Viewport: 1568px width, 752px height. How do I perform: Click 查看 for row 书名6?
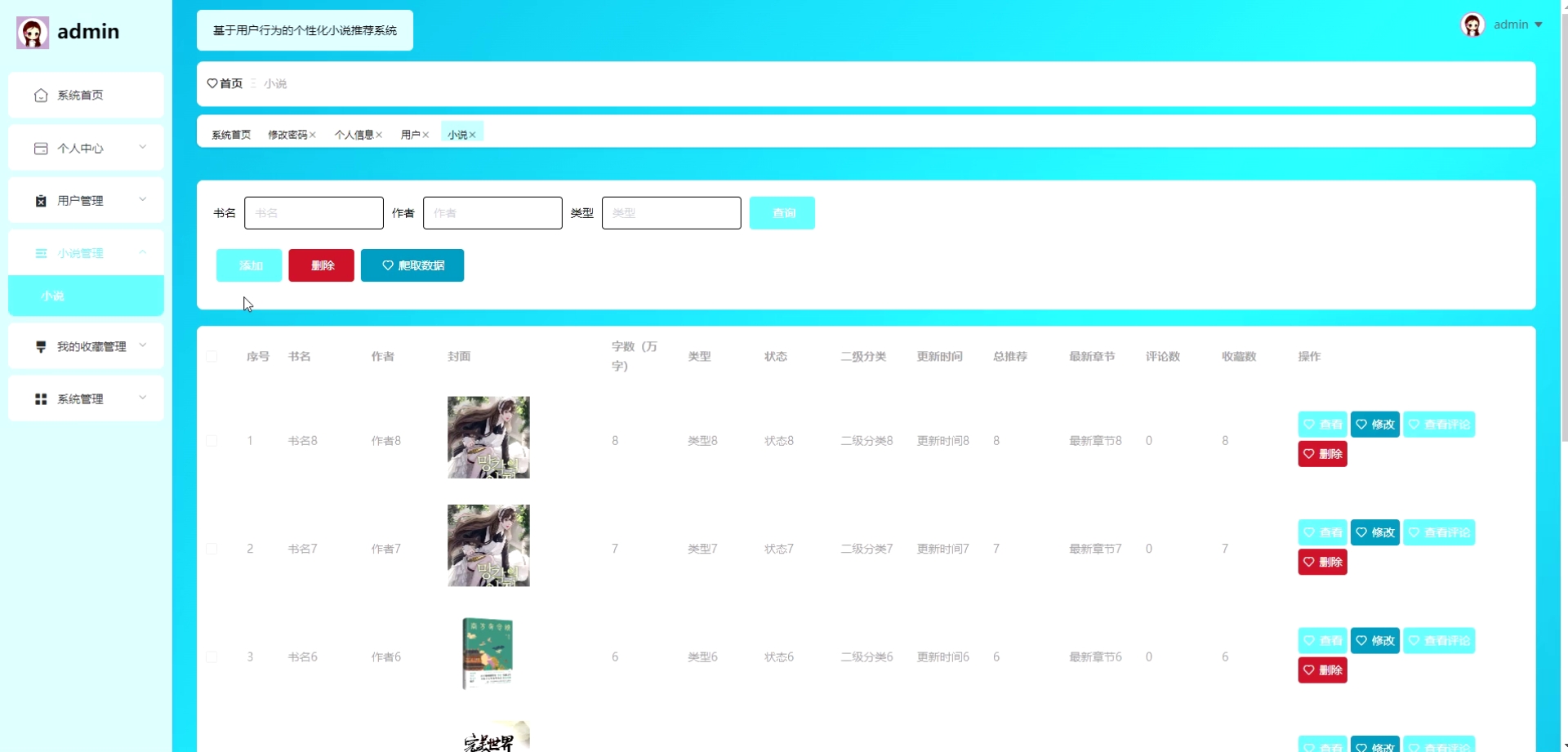[1322, 641]
